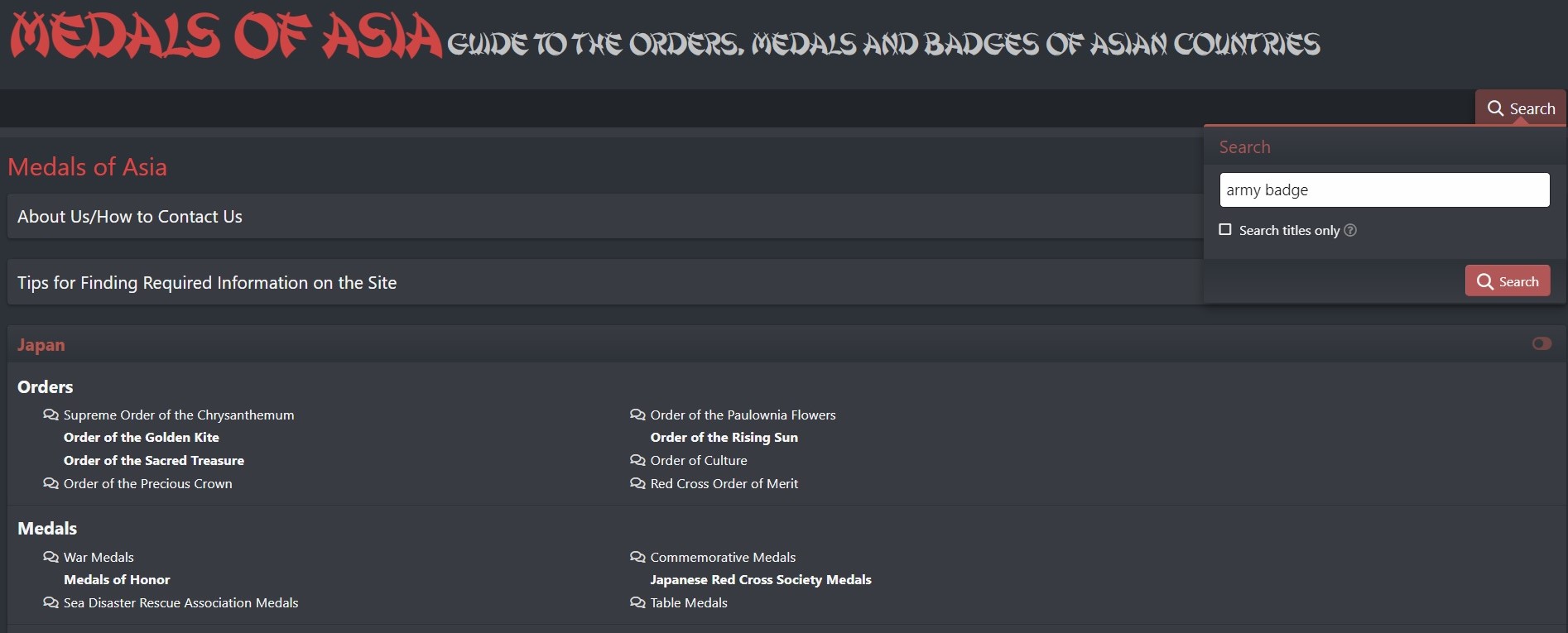Open Tips for Finding Required Information on the Site
This screenshot has height=633, width=1568.
[x=207, y=283]
